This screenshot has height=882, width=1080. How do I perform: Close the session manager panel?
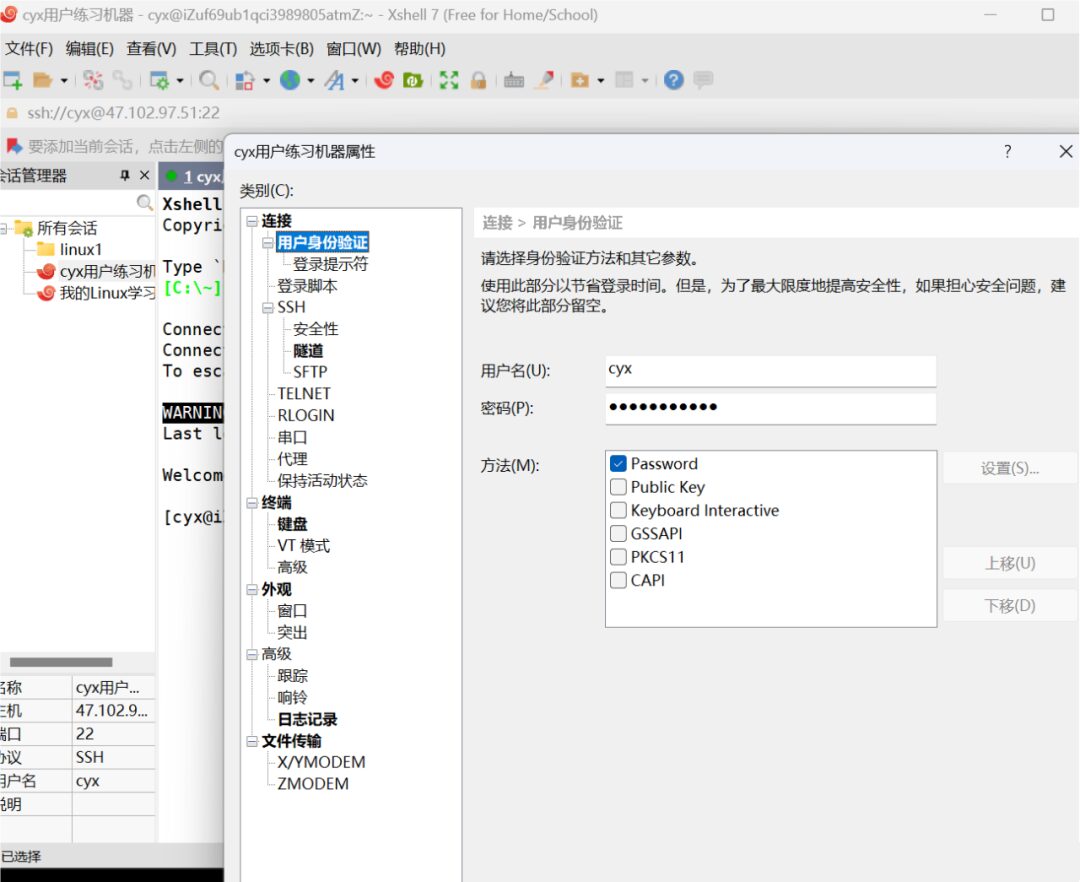coord(145,176)
